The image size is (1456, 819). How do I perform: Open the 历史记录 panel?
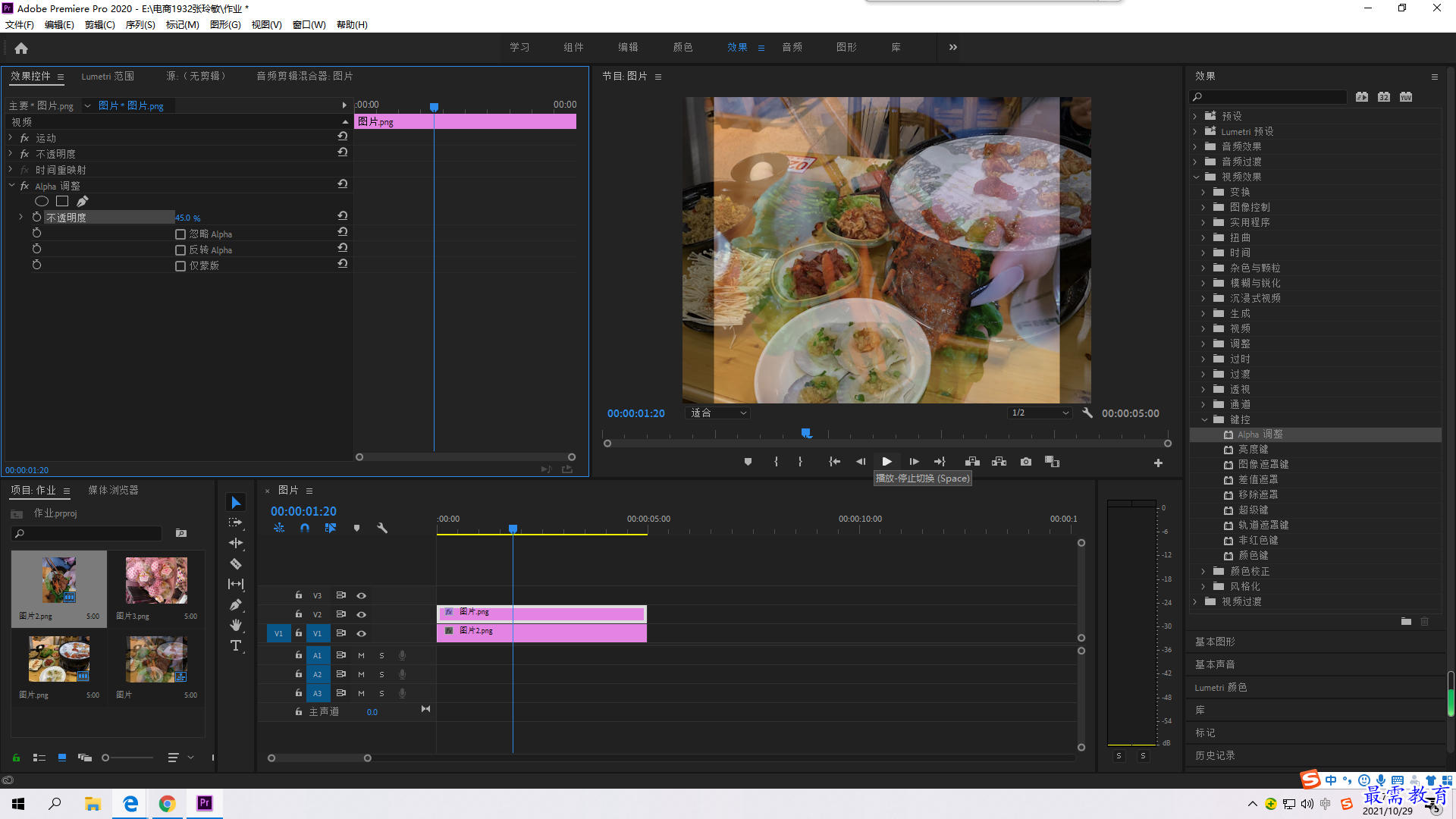coord(1215,755)
